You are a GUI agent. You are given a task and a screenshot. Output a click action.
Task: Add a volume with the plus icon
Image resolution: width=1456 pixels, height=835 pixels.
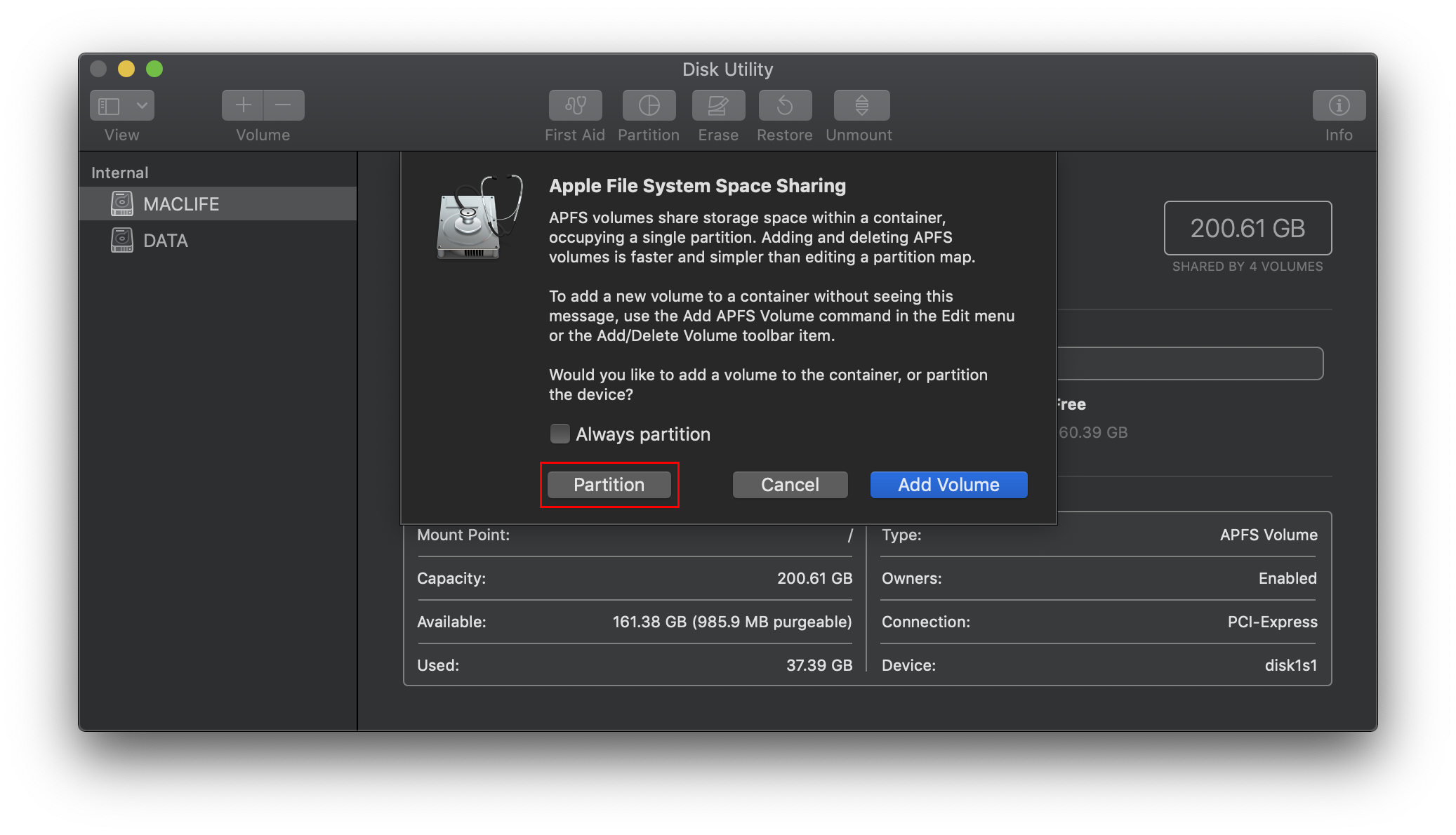click(x=243, y=105)
